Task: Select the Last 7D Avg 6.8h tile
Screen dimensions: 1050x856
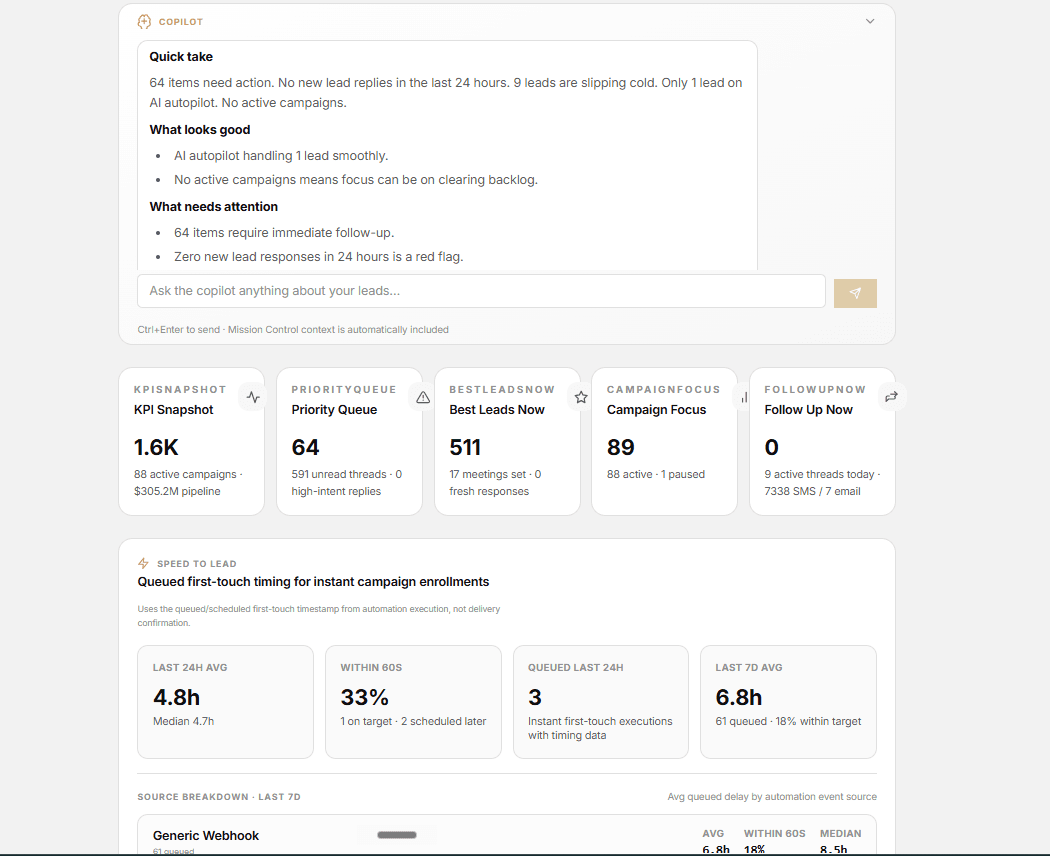Action: coord(788,702)
